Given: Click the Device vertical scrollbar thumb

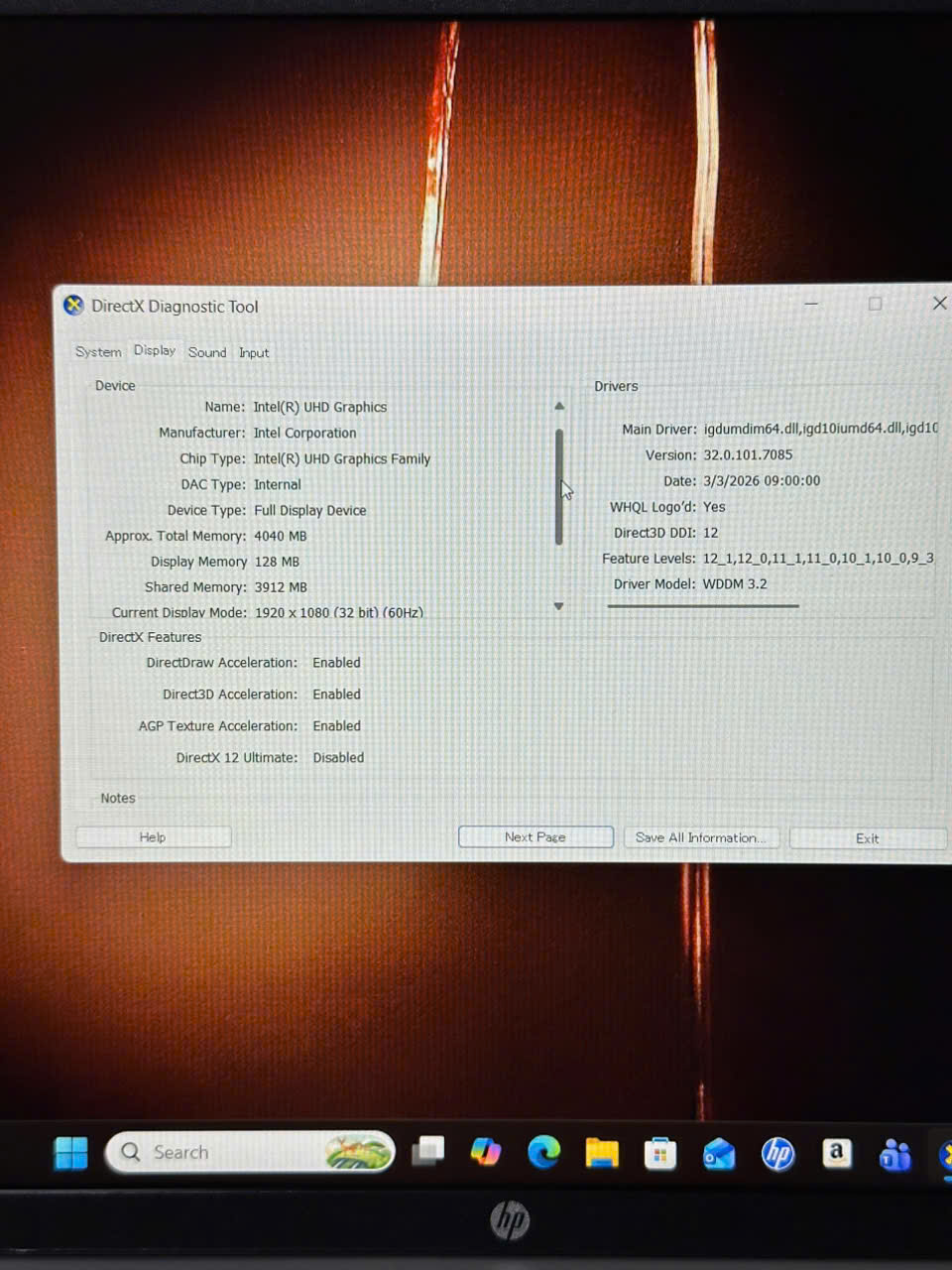Looking at the screenshot, I should (x=559, y=487).
